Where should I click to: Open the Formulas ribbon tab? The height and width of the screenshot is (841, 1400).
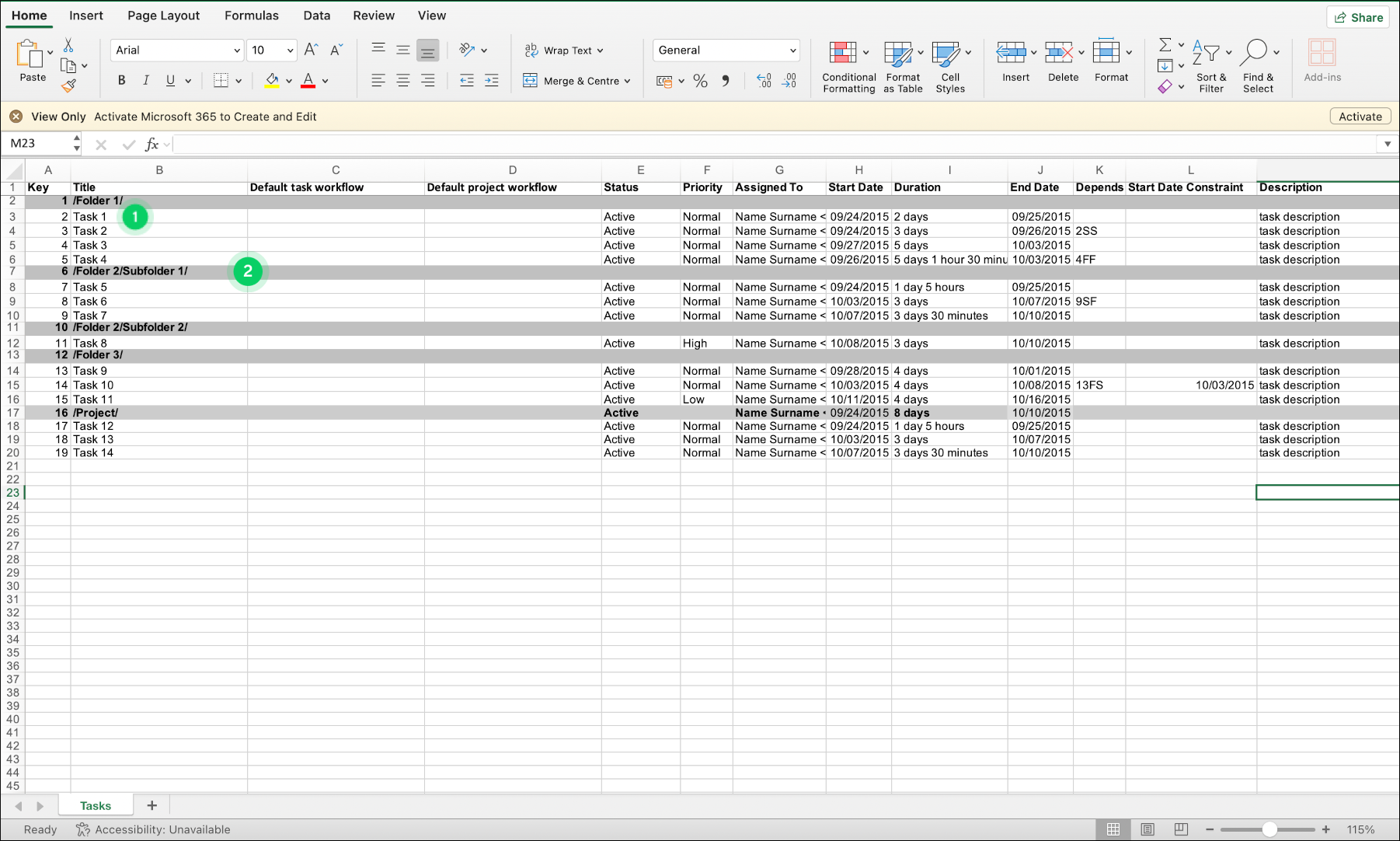(251, 15)
